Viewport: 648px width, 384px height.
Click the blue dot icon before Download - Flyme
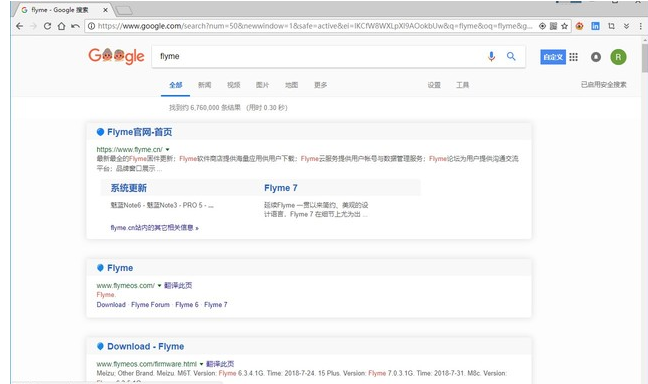100,346
